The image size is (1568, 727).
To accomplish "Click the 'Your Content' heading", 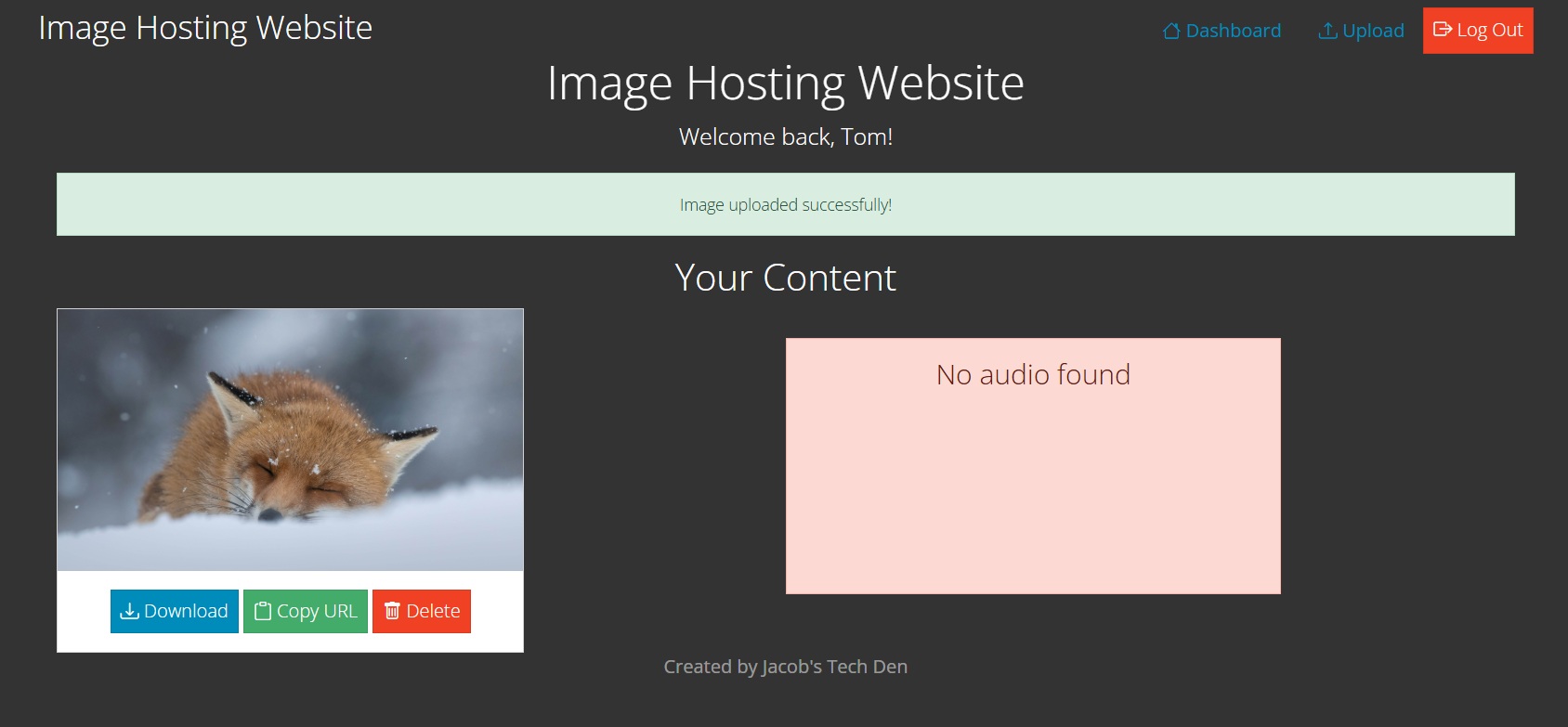I will pos(786,278).
